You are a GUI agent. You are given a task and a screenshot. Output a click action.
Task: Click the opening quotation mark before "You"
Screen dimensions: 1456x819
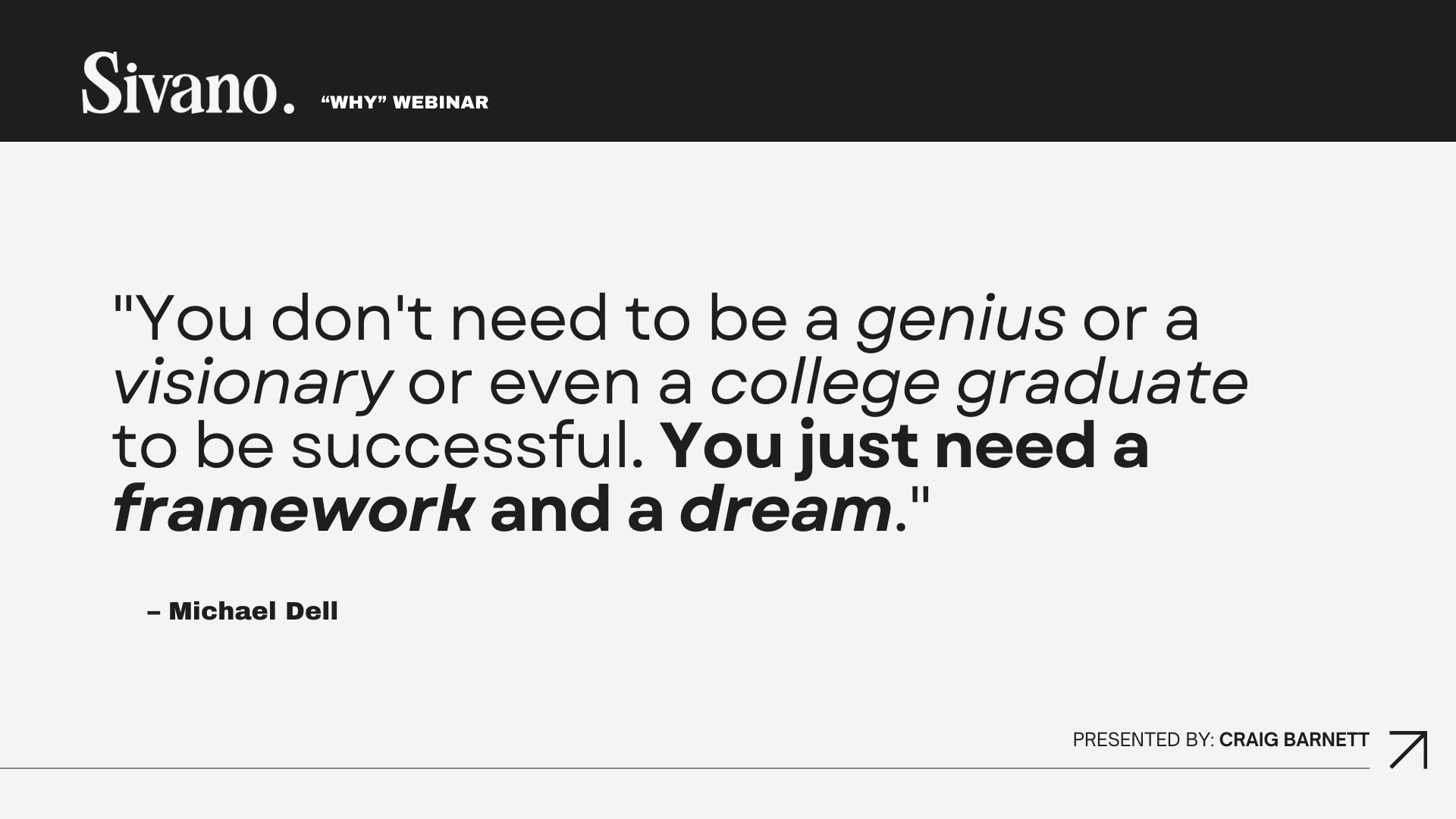click(124, 306)
